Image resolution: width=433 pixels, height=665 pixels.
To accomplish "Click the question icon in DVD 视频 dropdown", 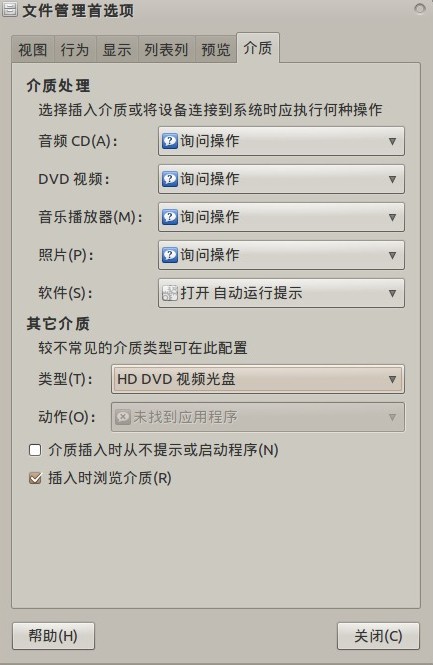I will pyautogui.click(x=170, y=179).
